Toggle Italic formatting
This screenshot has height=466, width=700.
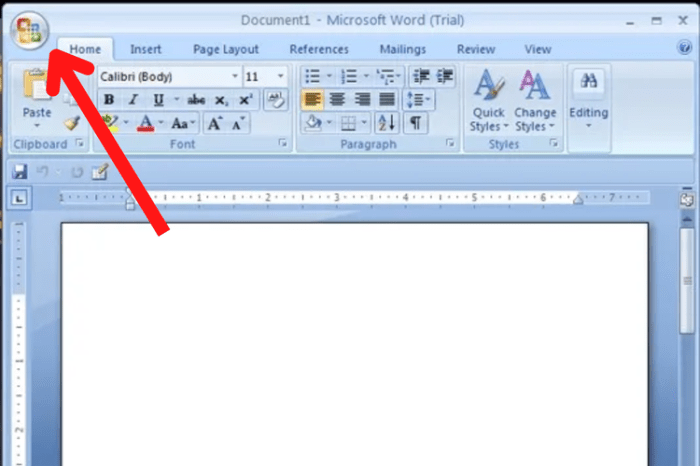click(x=133, y=100)
